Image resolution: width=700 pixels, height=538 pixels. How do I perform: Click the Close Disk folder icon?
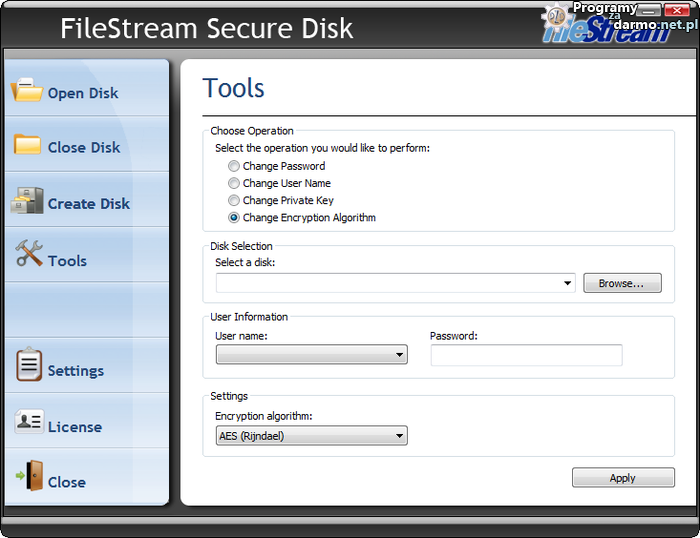27,145
